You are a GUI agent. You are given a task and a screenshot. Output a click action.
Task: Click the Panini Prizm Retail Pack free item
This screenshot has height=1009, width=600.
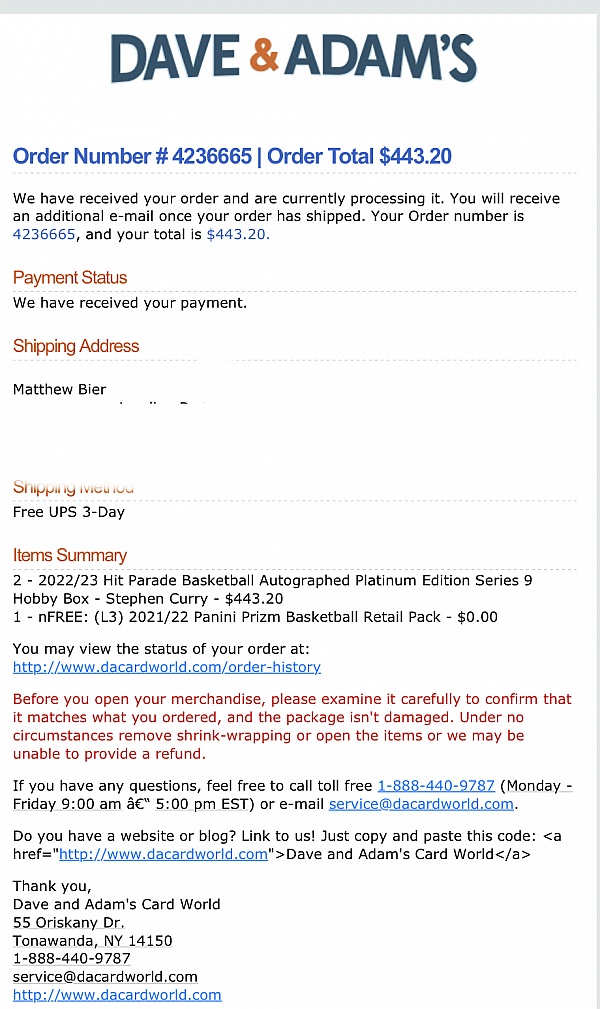point(255,617)
